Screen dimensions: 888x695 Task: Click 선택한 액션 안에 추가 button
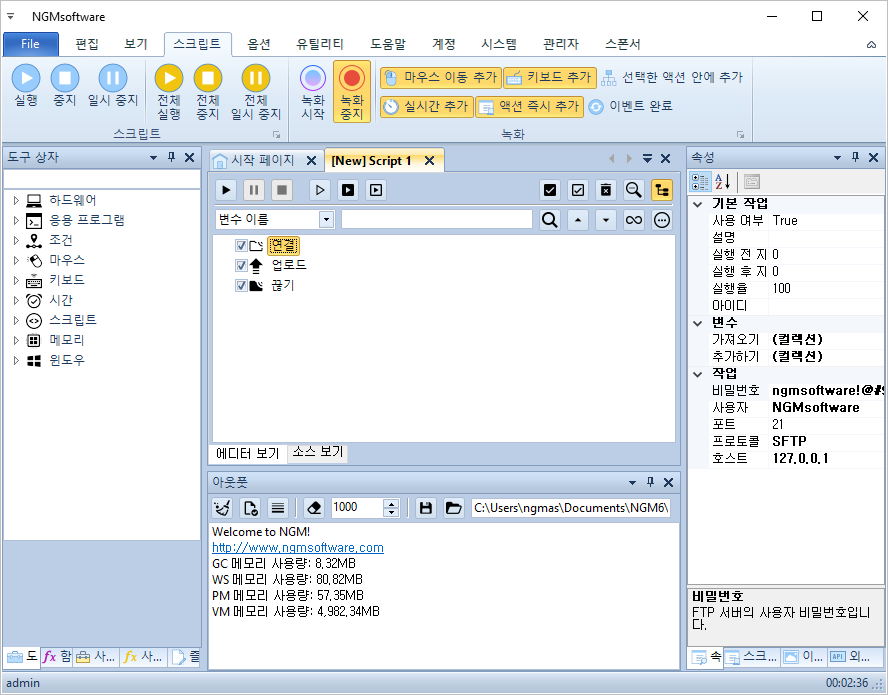672,78
